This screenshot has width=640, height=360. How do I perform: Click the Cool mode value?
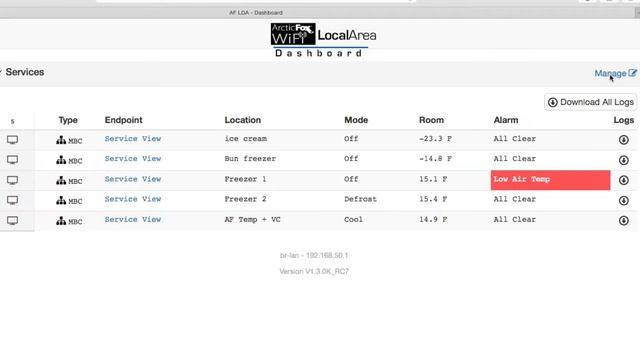pos(353,220)
